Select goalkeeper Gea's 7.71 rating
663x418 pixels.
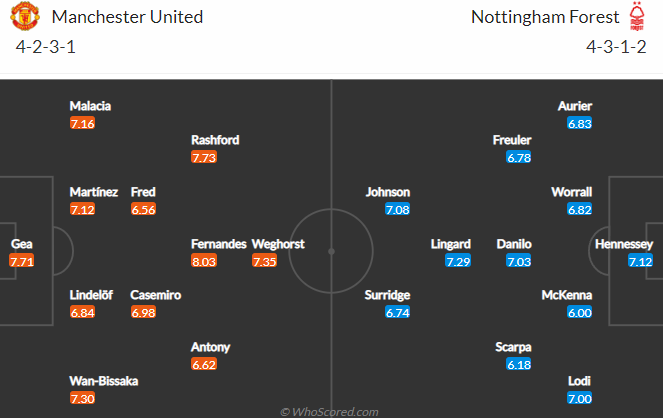point(22,261)
